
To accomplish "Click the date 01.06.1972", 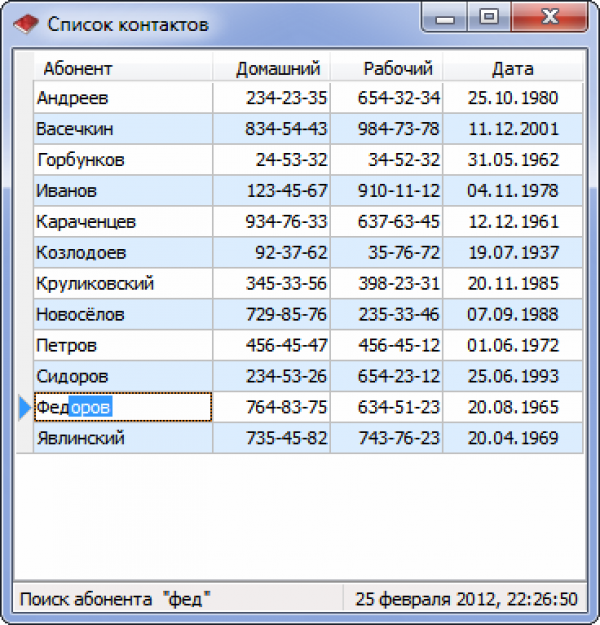I will (513, 345).
